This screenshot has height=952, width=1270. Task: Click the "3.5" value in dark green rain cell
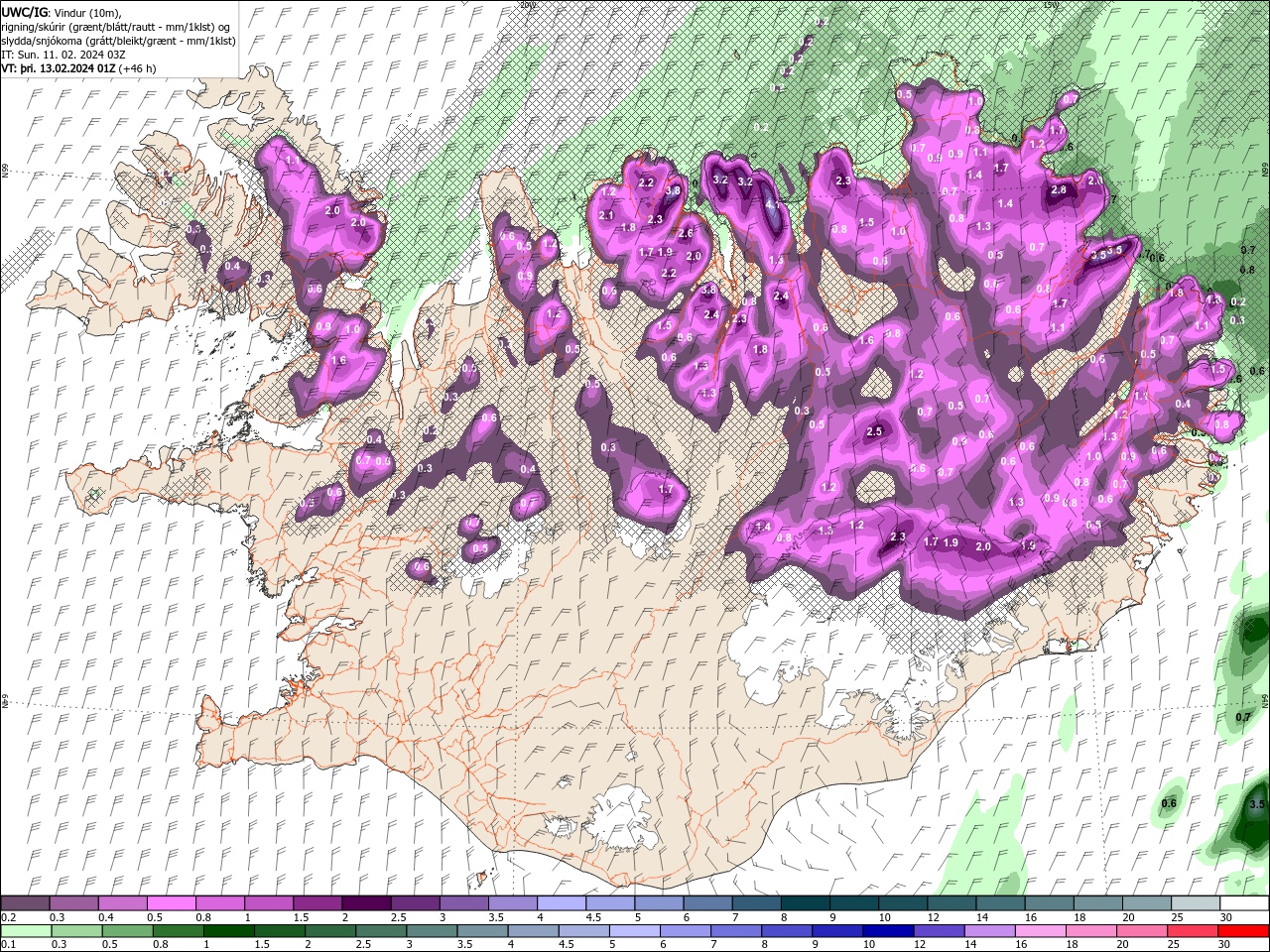(1258, 804)
